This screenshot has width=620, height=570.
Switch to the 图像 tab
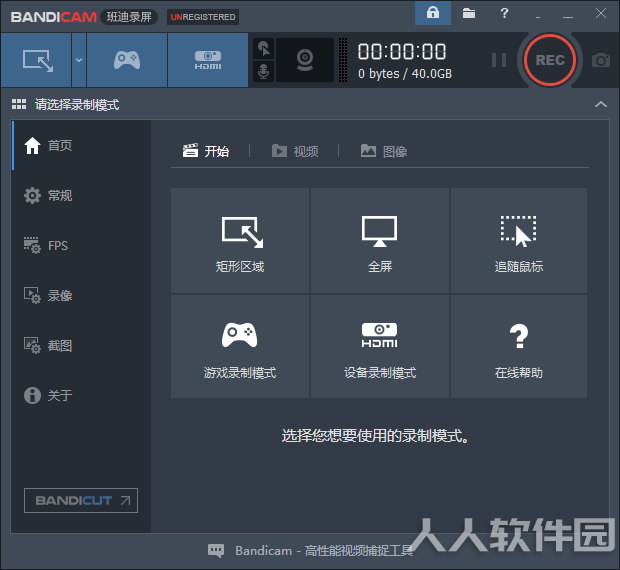point(384,151)
